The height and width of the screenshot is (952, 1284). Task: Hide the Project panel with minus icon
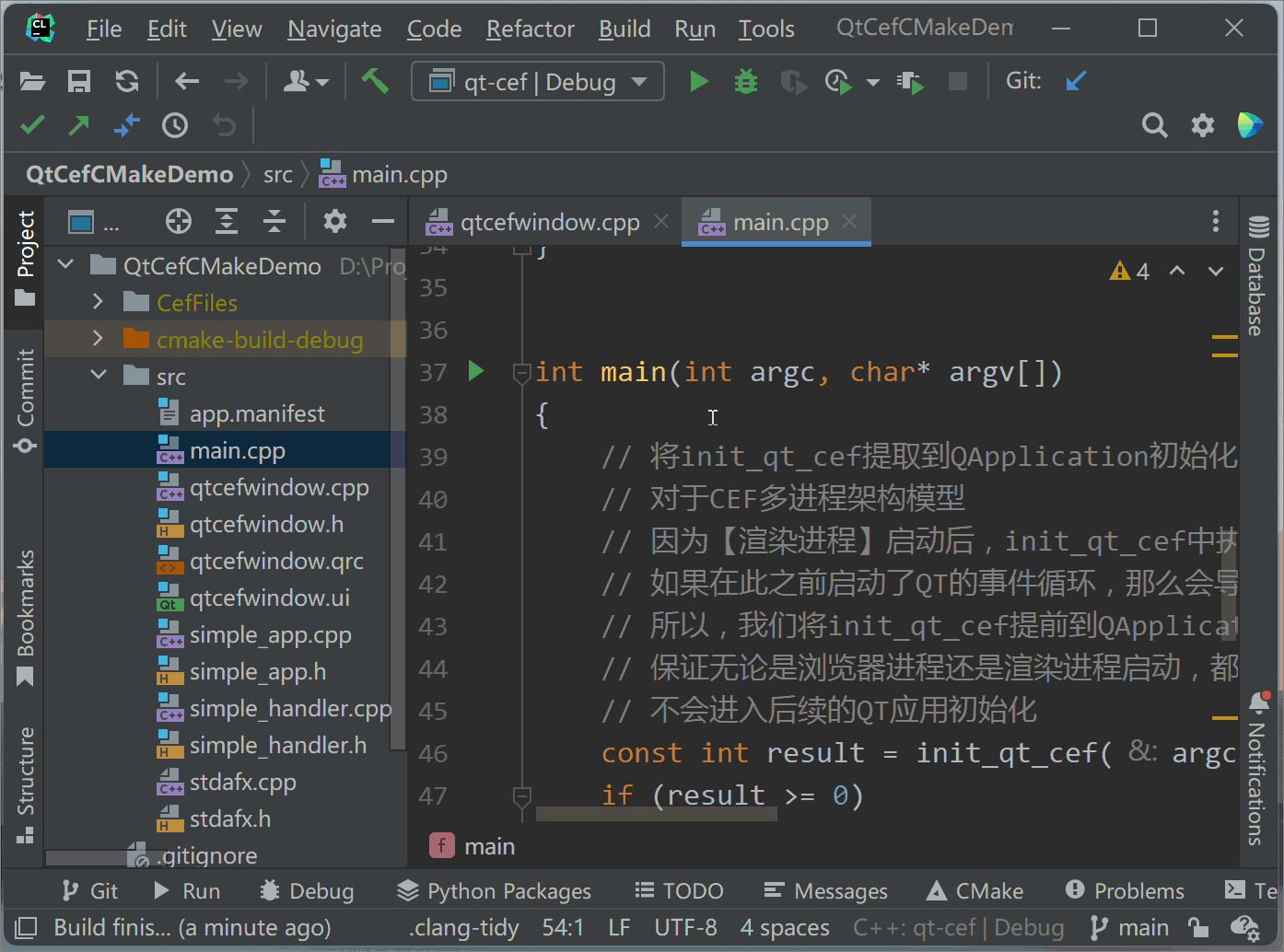[x=383, y=222]
